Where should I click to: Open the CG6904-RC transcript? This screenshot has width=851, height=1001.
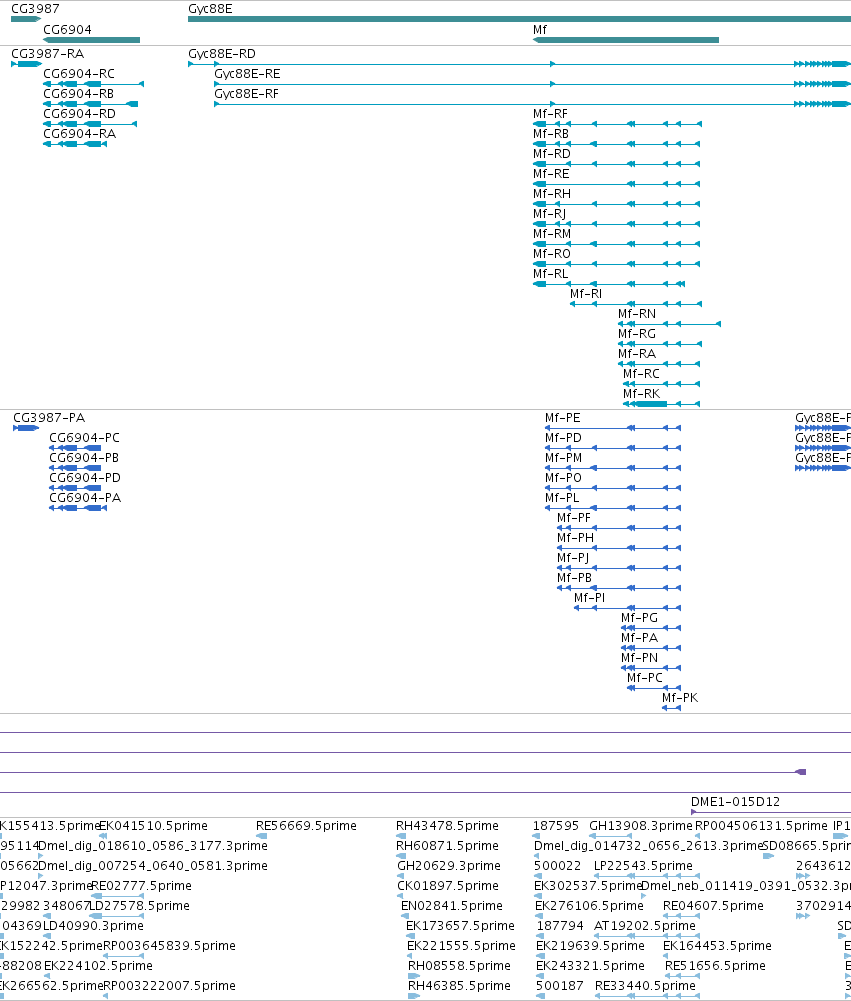point(93,84)
